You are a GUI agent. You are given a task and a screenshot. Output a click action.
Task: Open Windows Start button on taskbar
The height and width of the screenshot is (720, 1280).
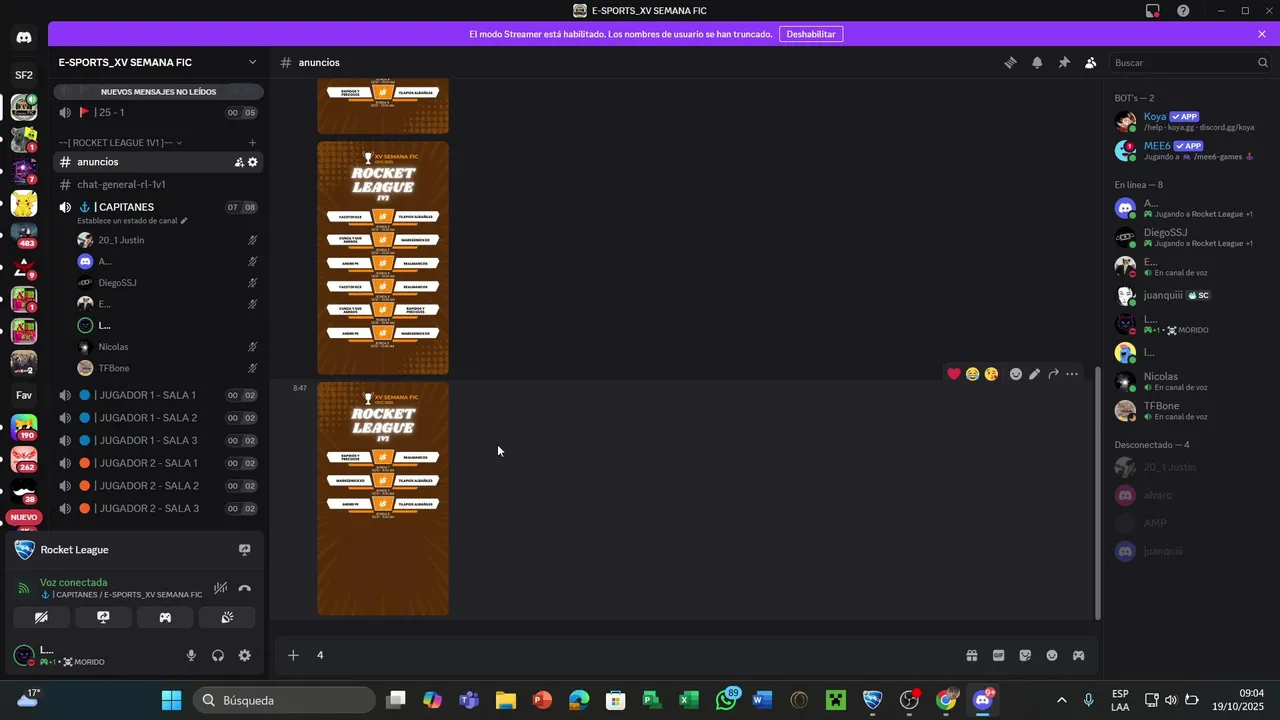[x=171, y=700]
